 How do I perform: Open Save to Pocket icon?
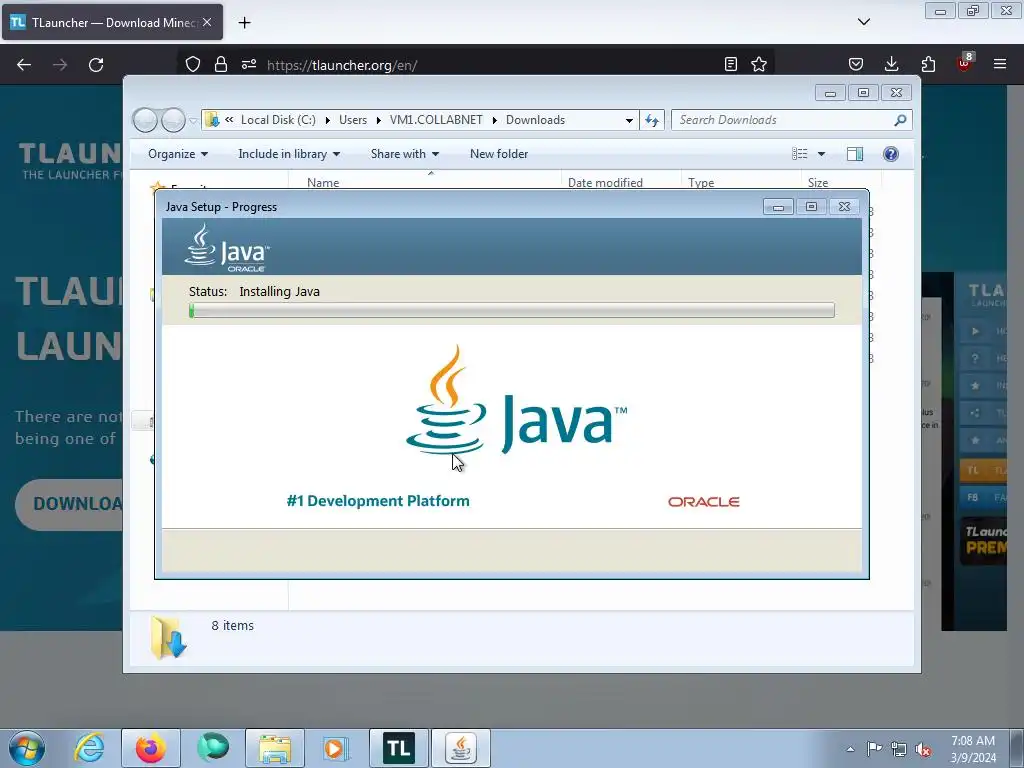pyautogui.click(x=856, y=64)
